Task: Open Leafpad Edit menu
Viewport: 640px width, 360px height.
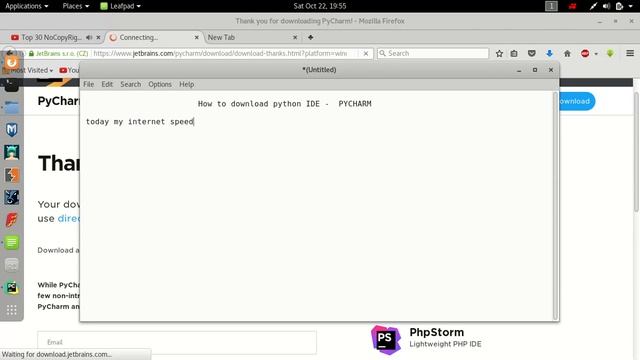Action: [x=107, y=84]
